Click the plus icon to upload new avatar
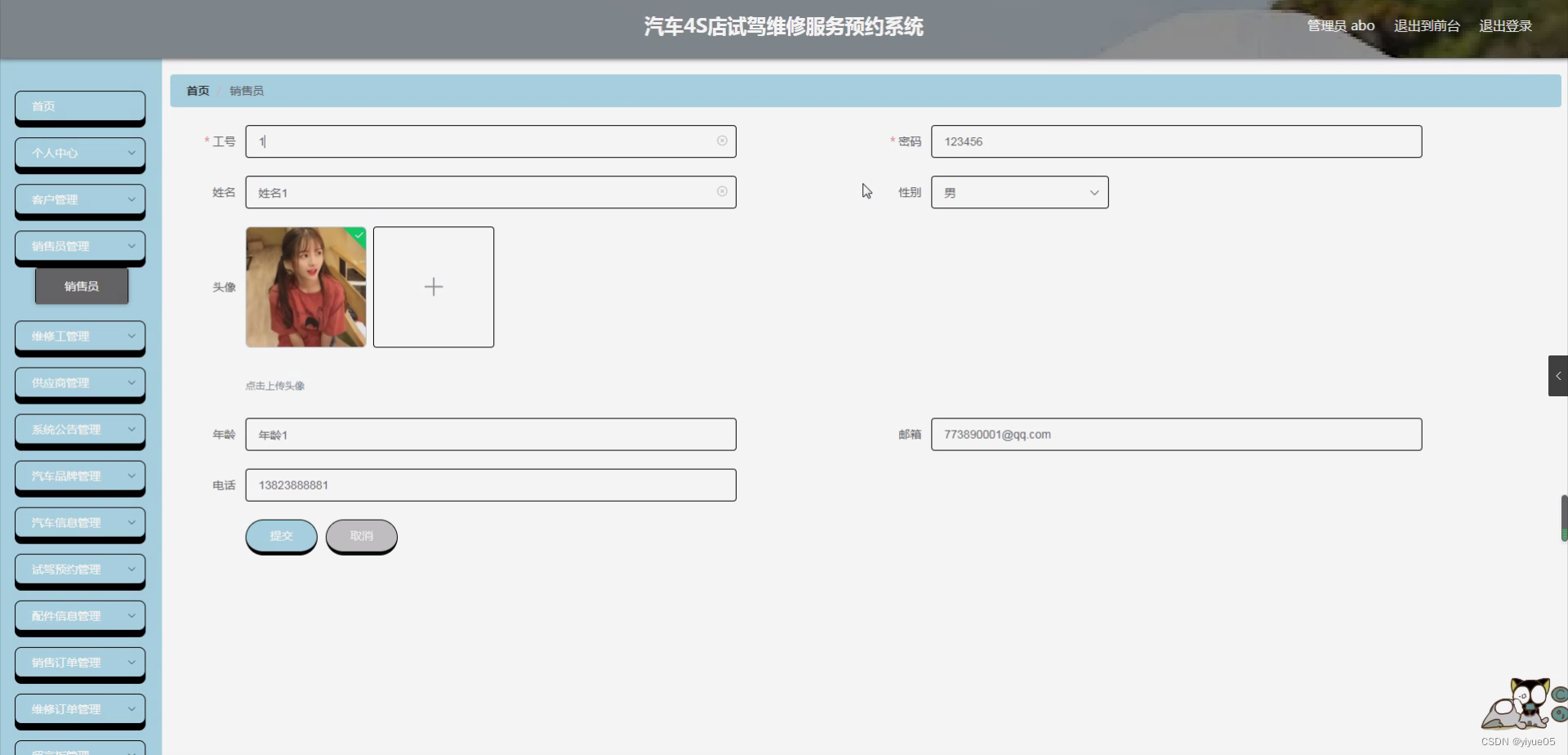Viewport: 1568px width, 755px height. (x=433, y=286)
